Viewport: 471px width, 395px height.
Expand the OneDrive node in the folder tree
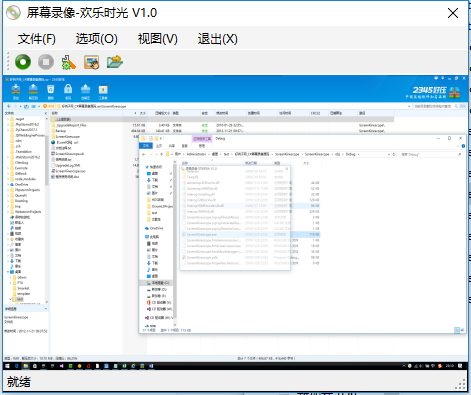point(8,184)
